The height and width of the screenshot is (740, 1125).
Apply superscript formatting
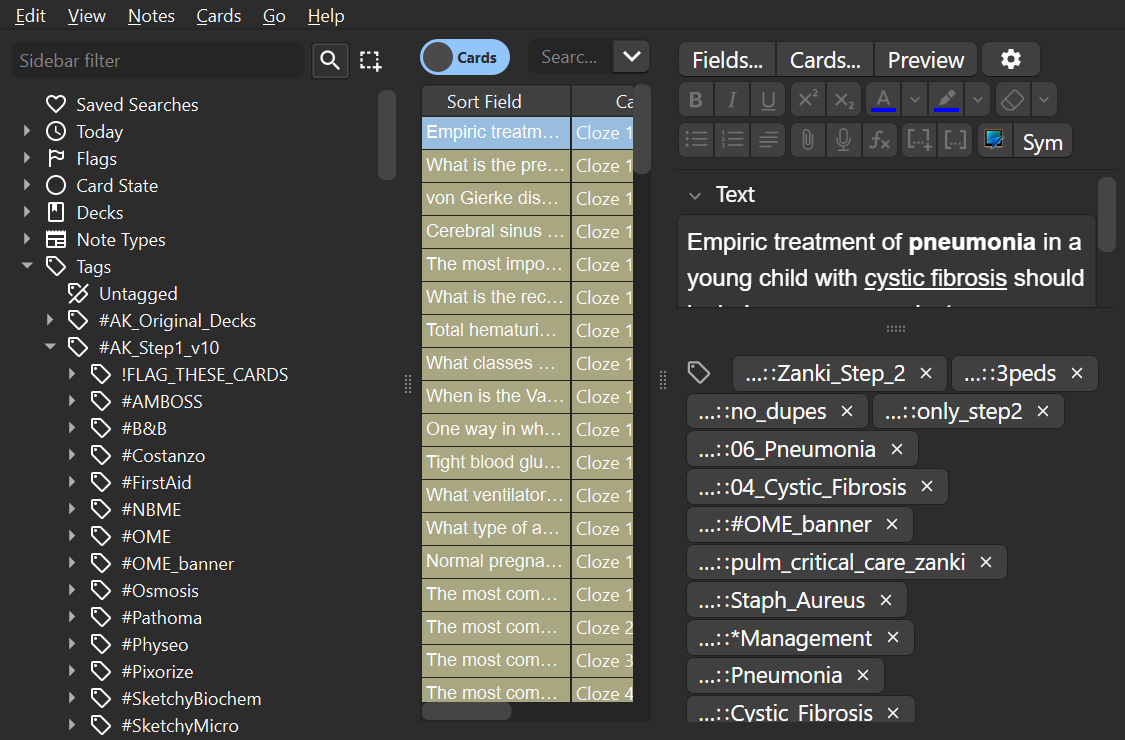[807, 100]
